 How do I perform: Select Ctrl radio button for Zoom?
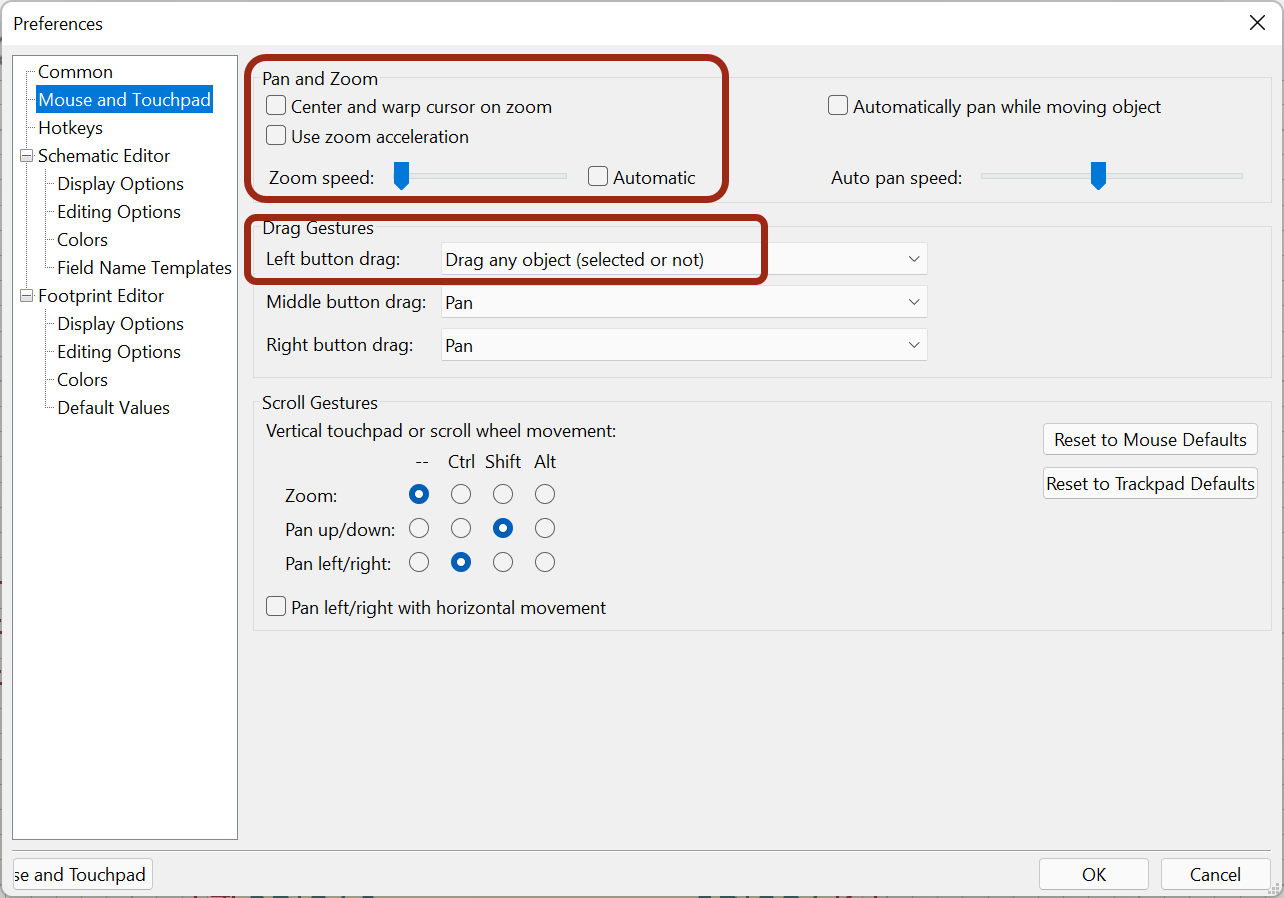(461, 494)
